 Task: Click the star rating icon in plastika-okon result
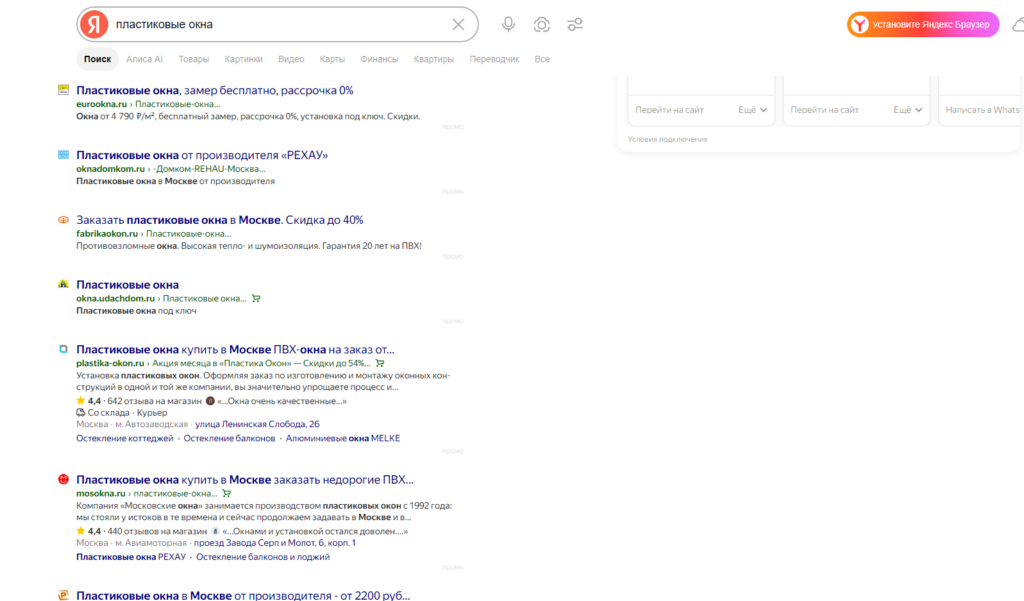[80, 400]
